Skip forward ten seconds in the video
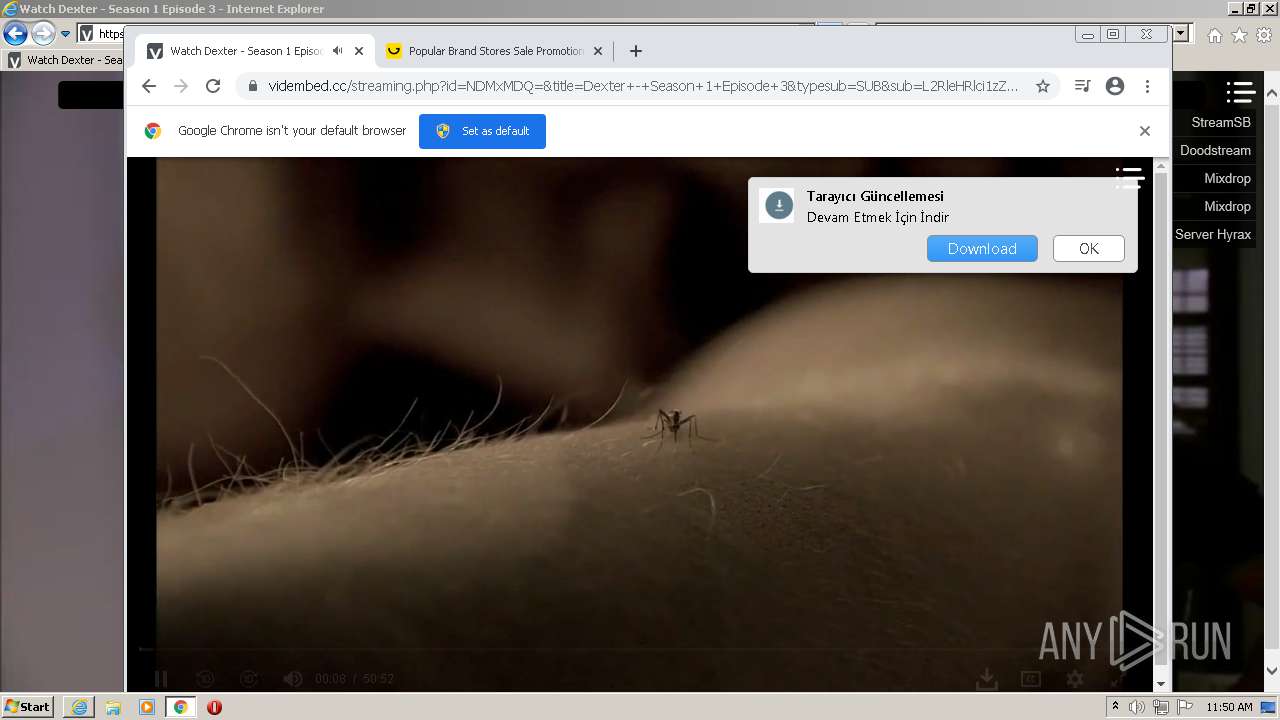Viewport: 1280px width, 720px height. coord(249,679)
